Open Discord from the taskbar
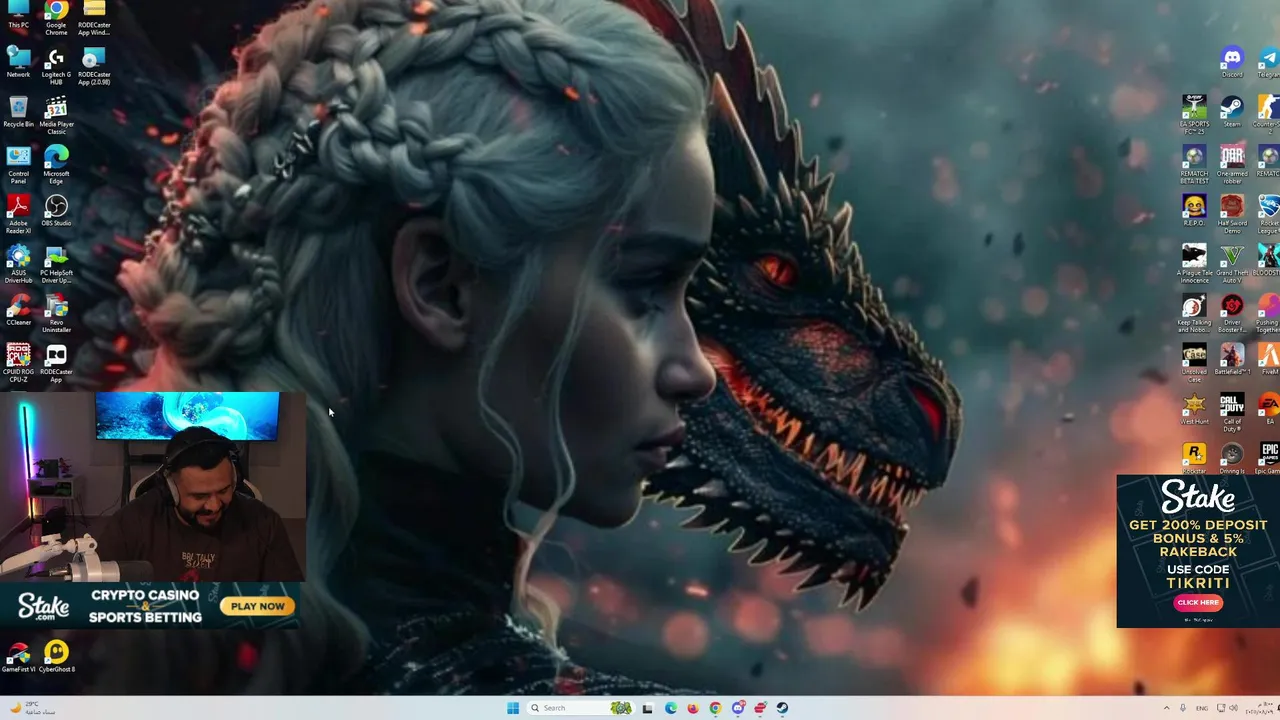 [x=738, y=708]
